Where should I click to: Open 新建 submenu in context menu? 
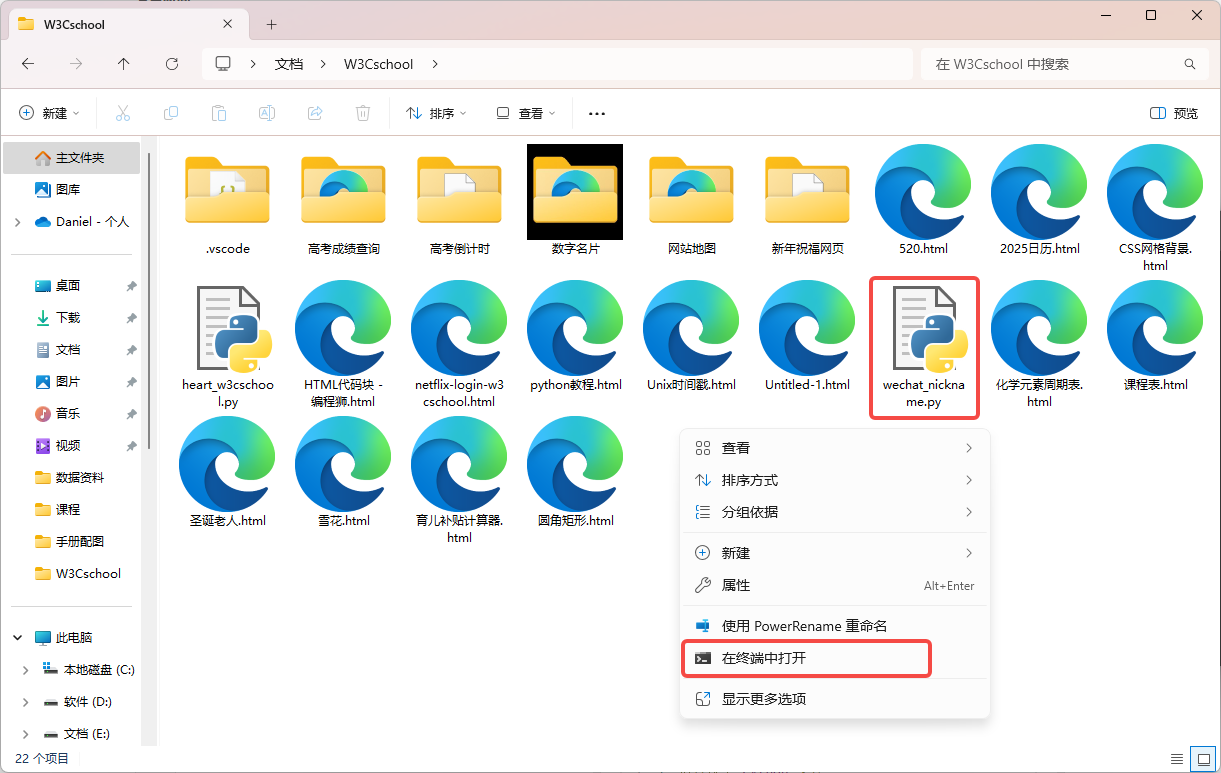835,553
